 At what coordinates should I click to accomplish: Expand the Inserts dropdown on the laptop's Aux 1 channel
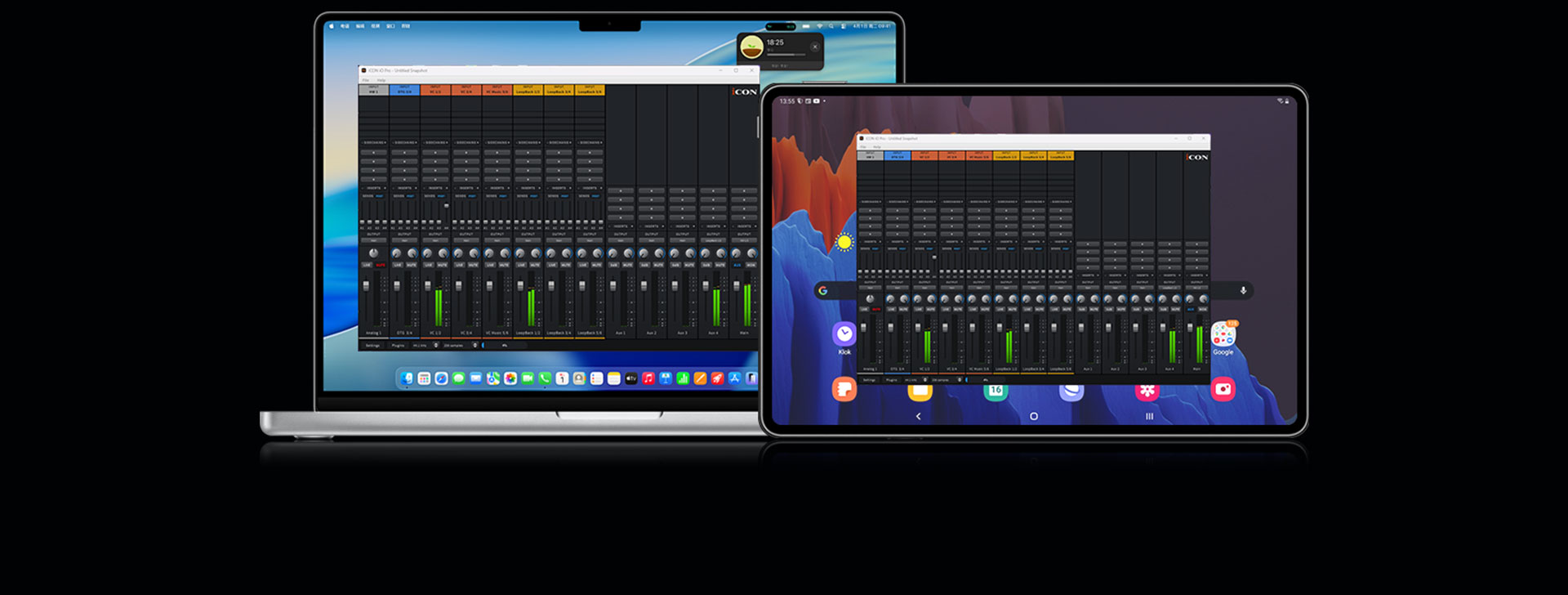pyautogui.click(x=621, y=226)
